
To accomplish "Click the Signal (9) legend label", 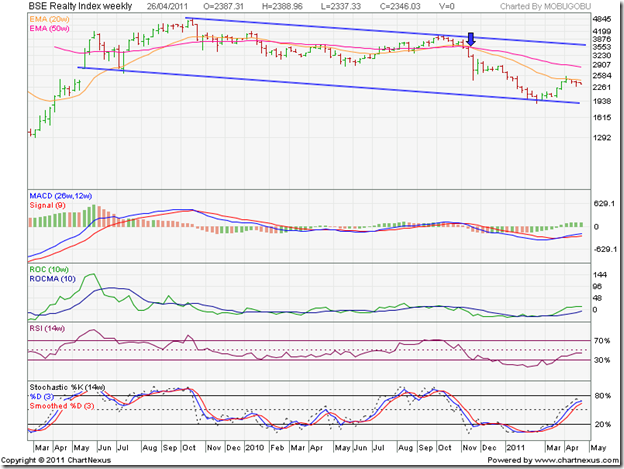I will click(47, 205).
